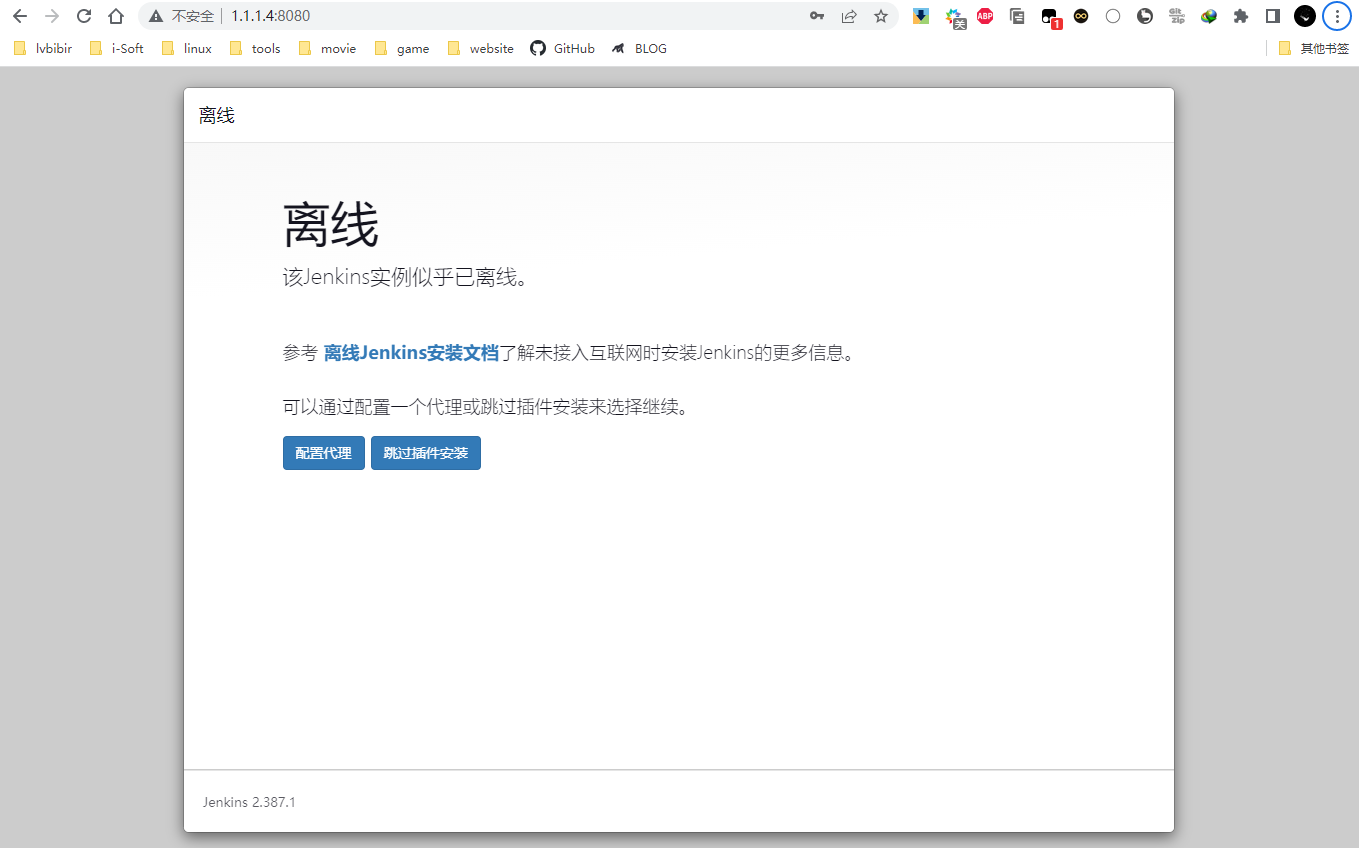
Task: Open the 离线Jenkins安装文档 link
Action: click(x=410, y=353)
